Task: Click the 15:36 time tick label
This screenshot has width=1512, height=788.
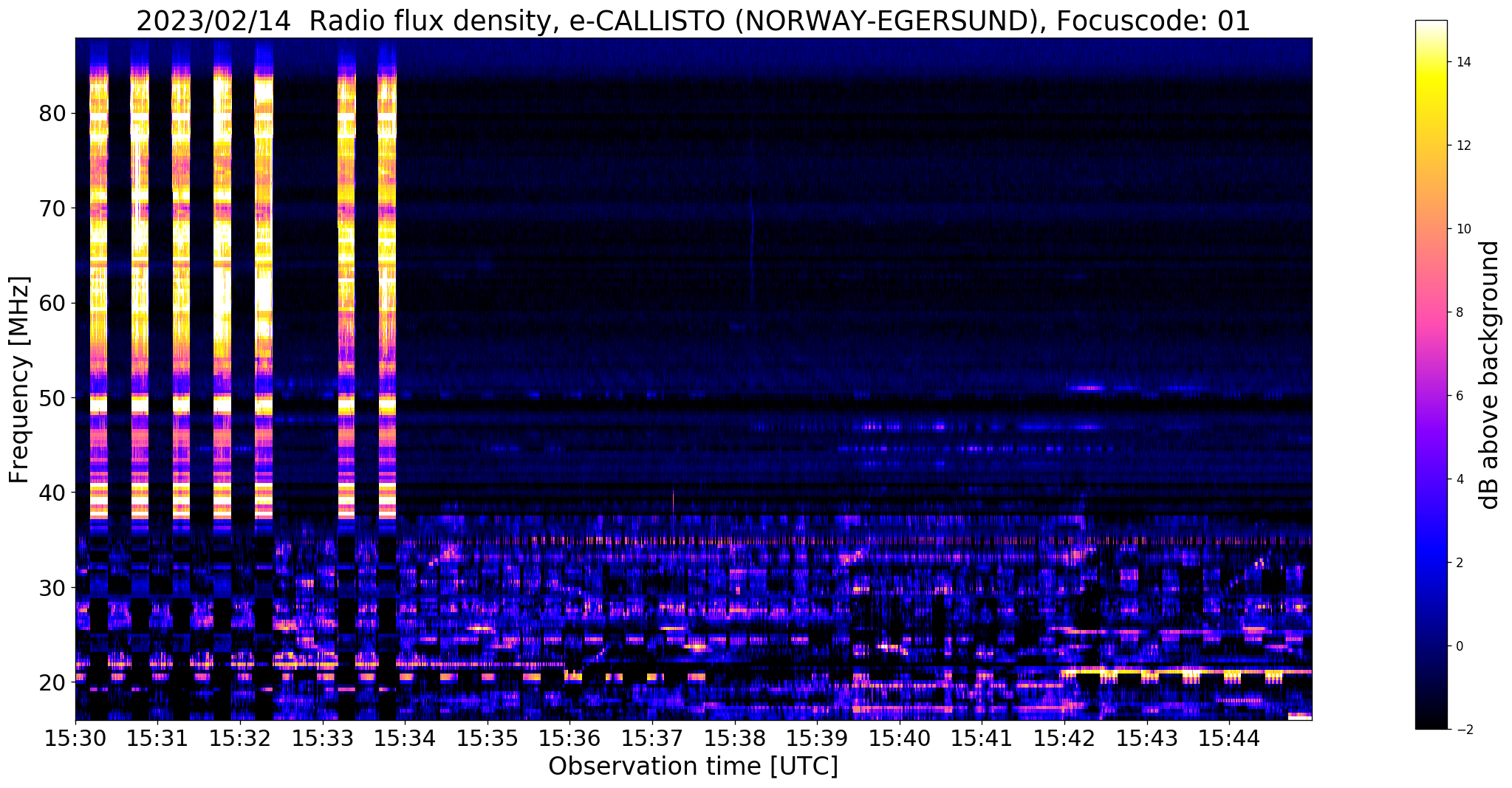Action: [569, 738]
